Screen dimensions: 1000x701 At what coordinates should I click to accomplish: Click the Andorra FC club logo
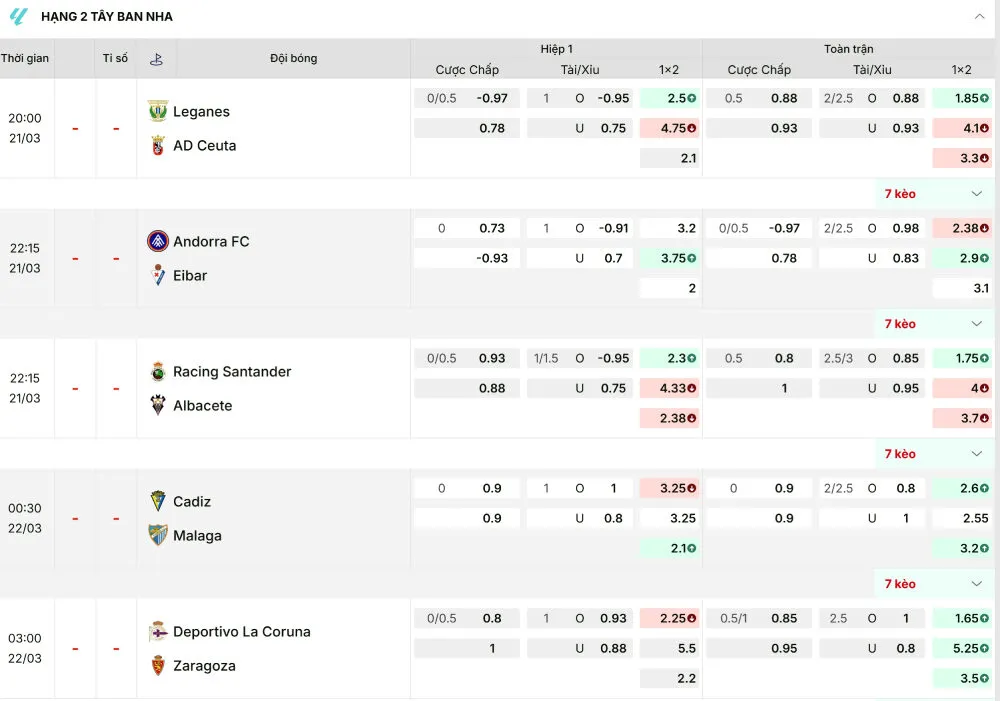[x=157, y=241]
